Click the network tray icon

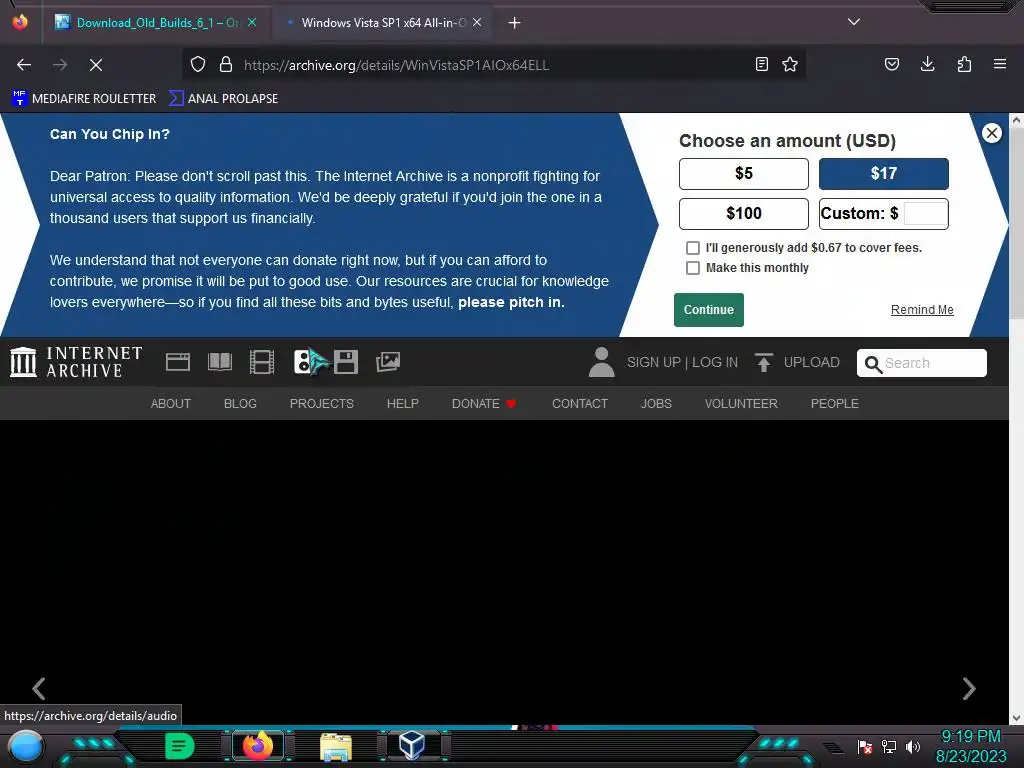pos(889,746)
